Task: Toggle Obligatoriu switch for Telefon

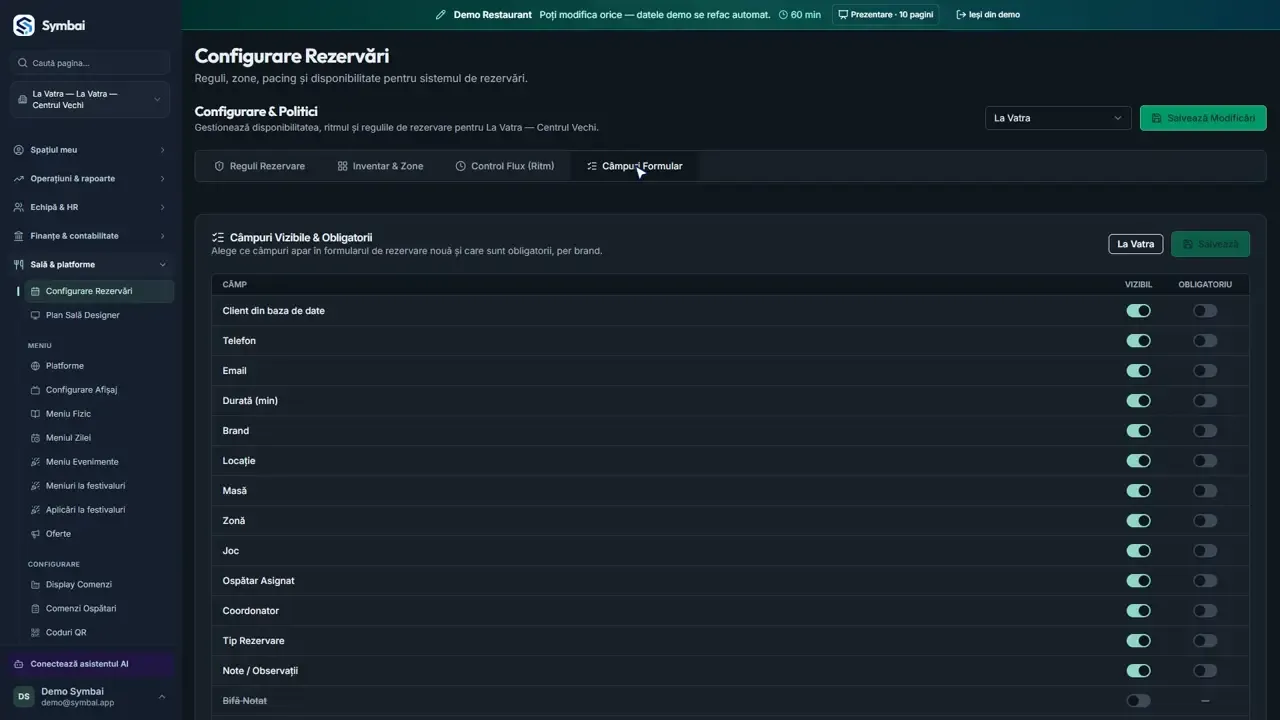Action: pyautogui.click(x=1205, y=341)
